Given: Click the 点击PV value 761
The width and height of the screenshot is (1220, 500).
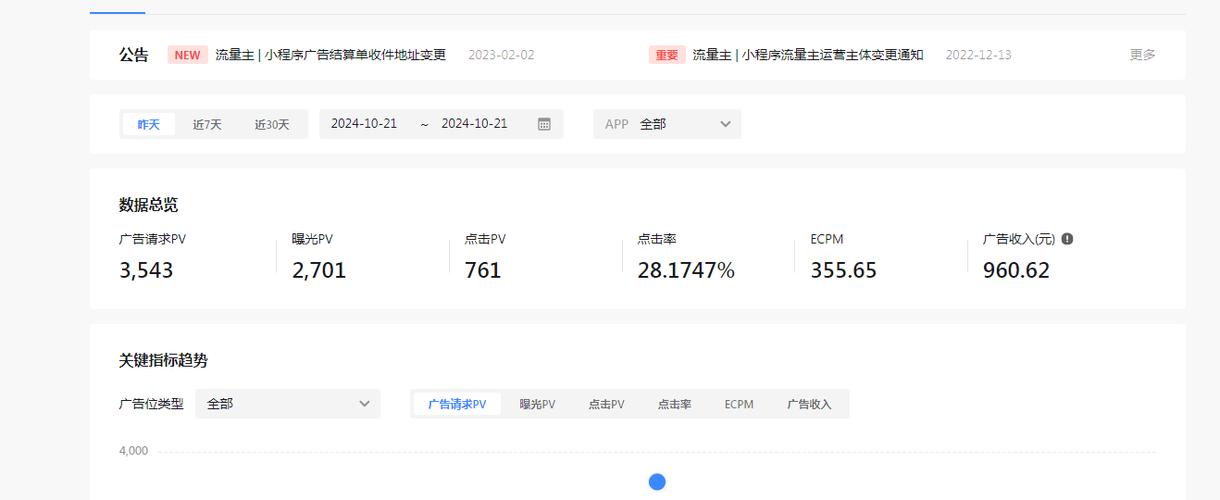Looking at the screenshot, I should (483, 271).
